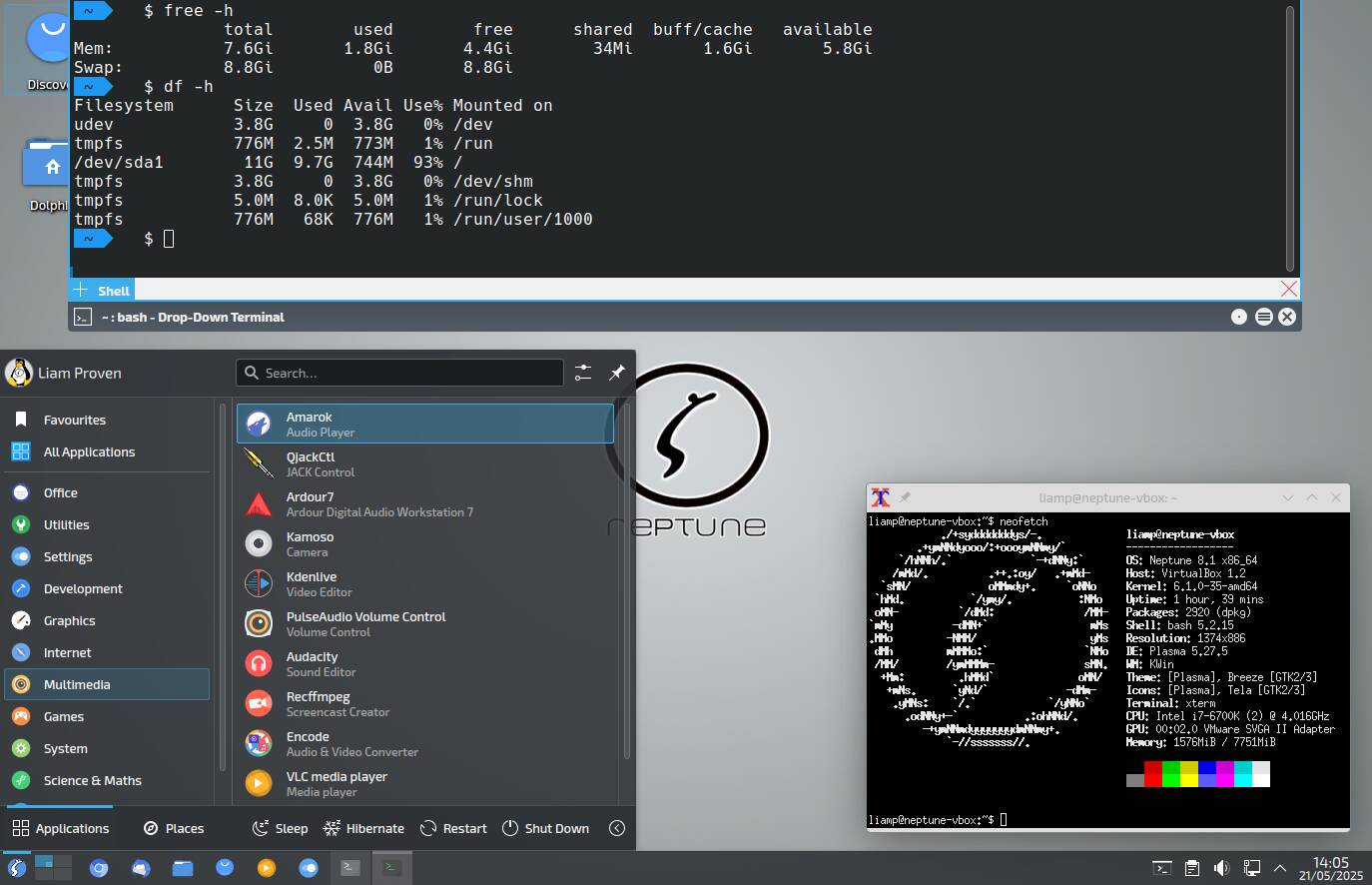Launch Kdenlive video editor
This screenshot has height=885, width=1372.
point(424,583)
